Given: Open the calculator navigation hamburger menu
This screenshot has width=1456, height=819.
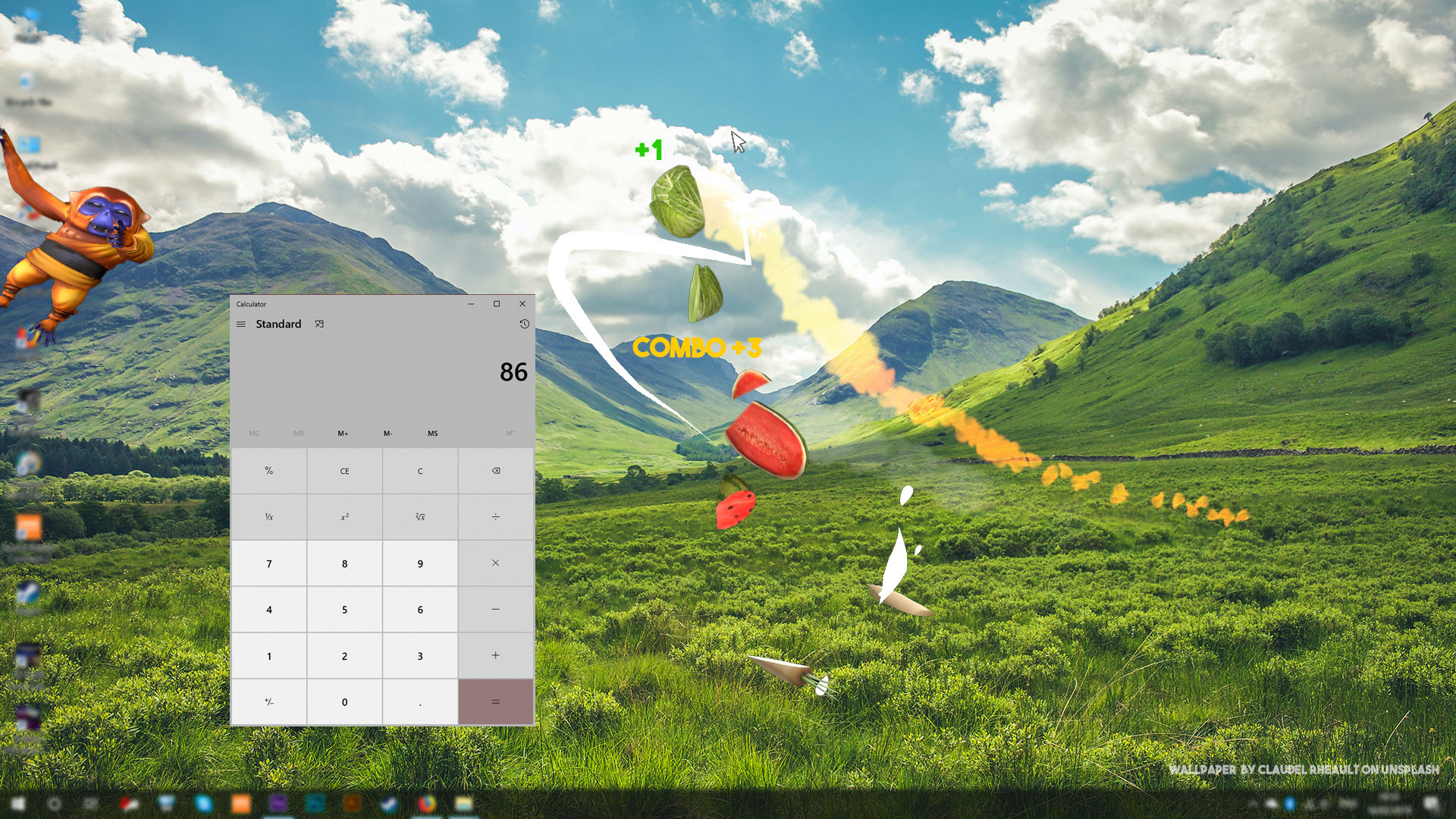Looking at the screenshot, I should (x=241, y=324).
